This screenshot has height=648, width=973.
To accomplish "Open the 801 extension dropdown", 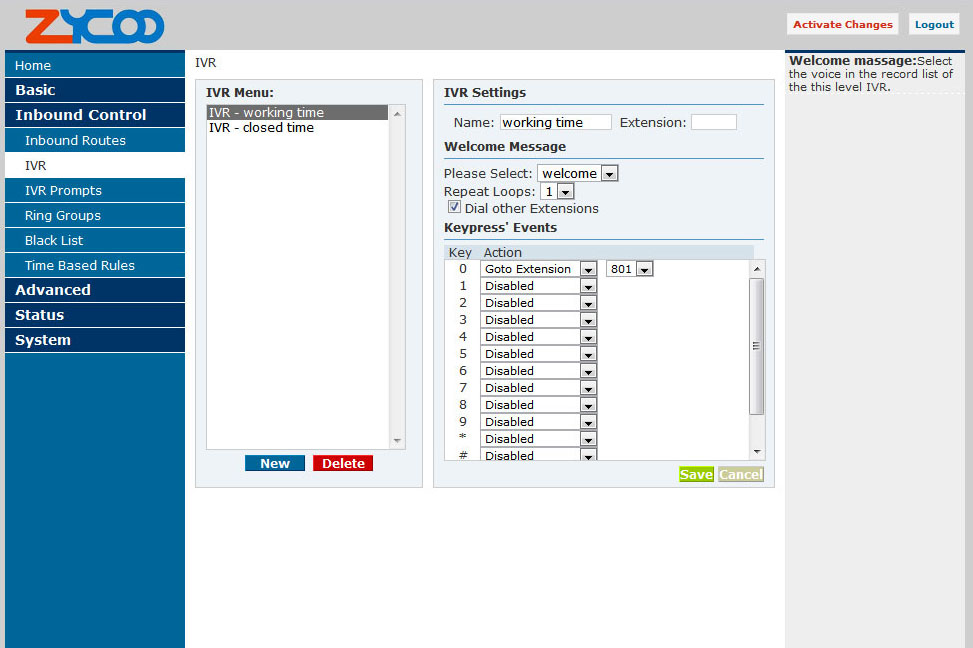I will click(629, 269).
